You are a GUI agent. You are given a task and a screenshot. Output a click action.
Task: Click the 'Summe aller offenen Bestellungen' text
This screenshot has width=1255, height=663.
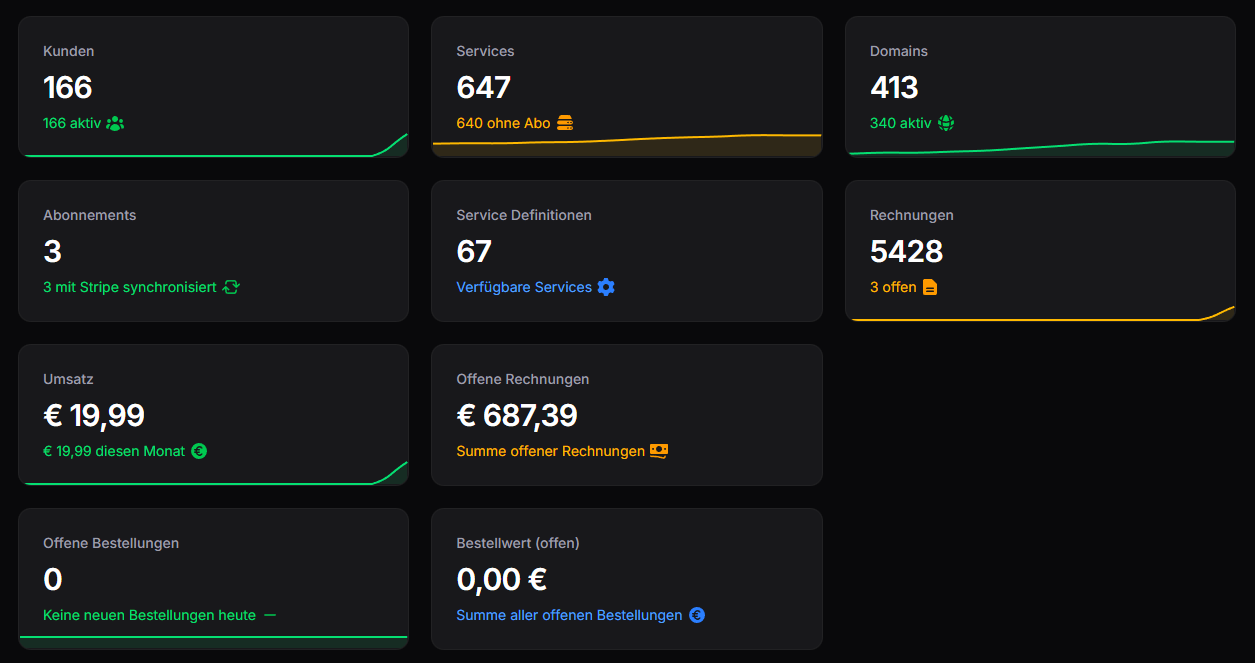(x=568, y=614)
